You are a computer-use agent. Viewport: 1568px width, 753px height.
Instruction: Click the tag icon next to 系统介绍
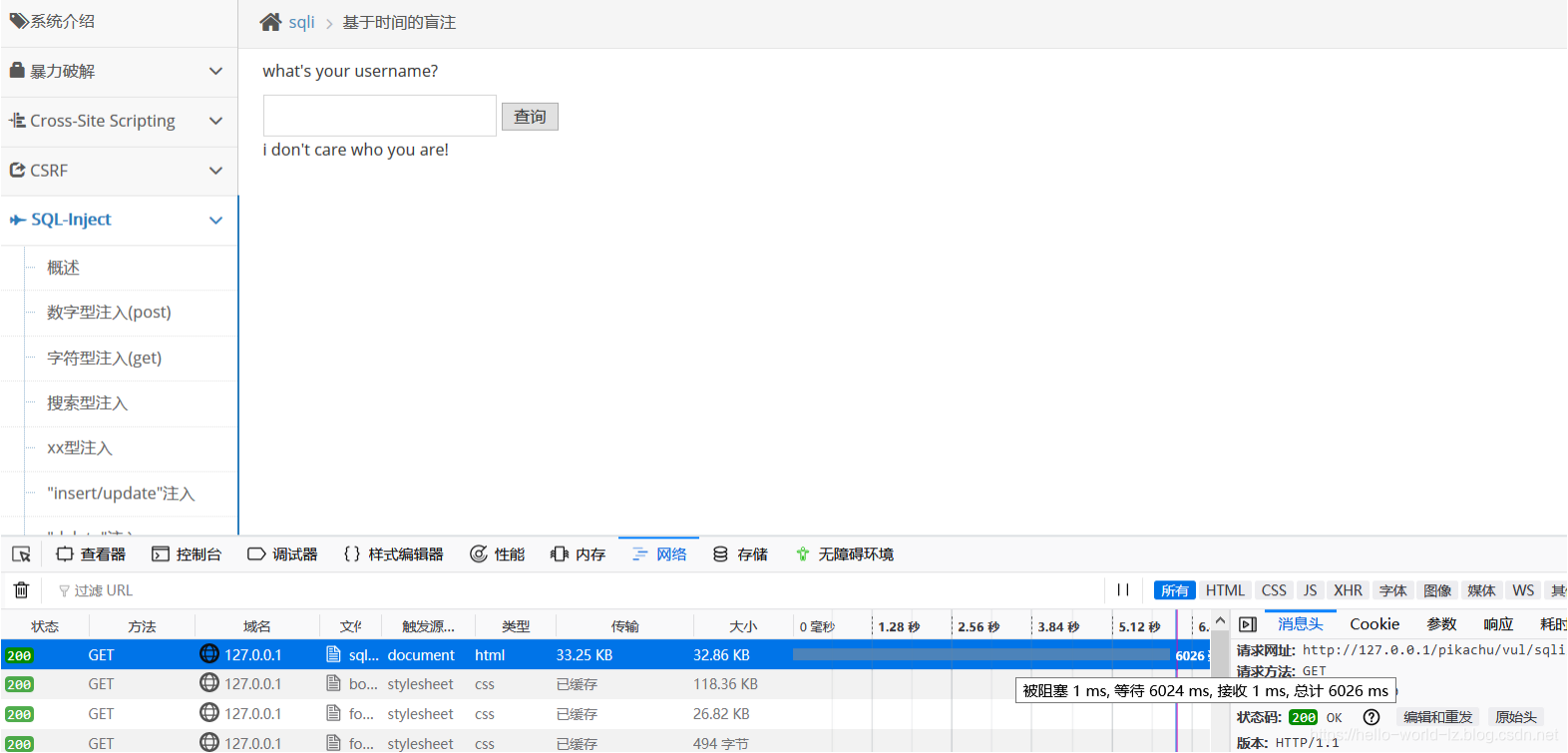(19, 20)
